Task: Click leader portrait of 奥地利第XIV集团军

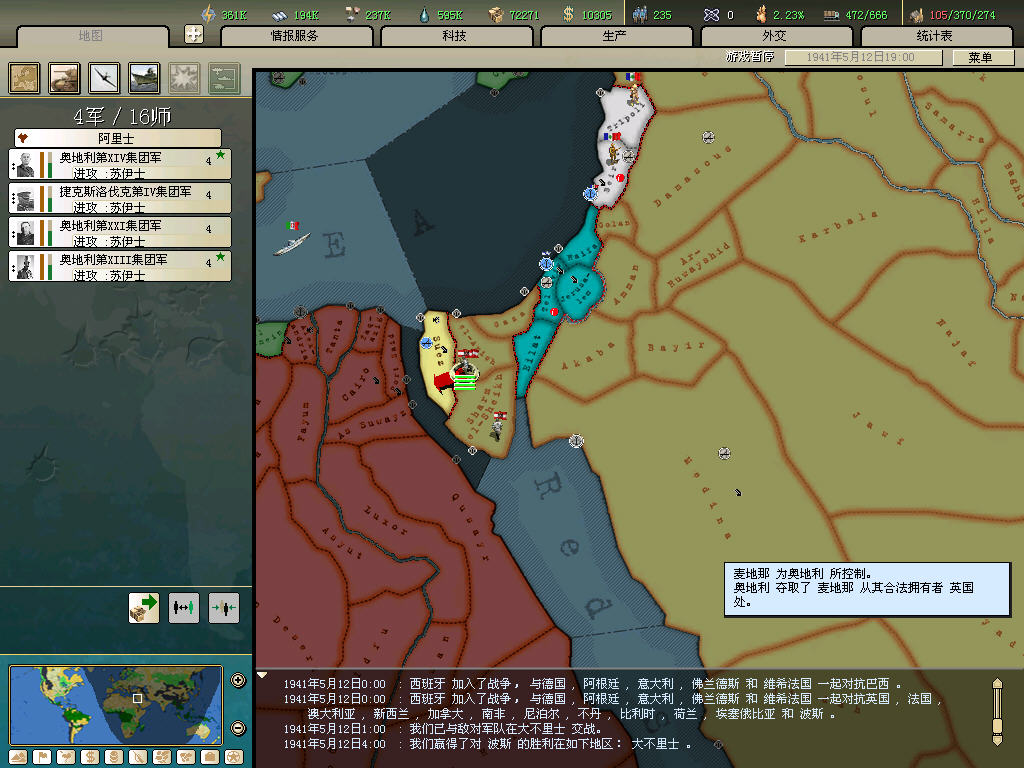Action: [25, 165]
